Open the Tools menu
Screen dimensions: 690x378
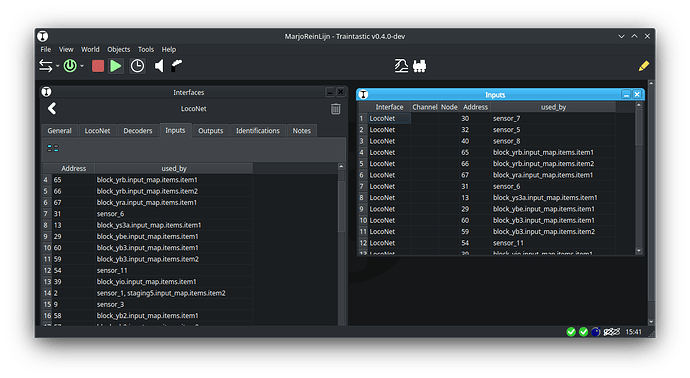point(146,49)
